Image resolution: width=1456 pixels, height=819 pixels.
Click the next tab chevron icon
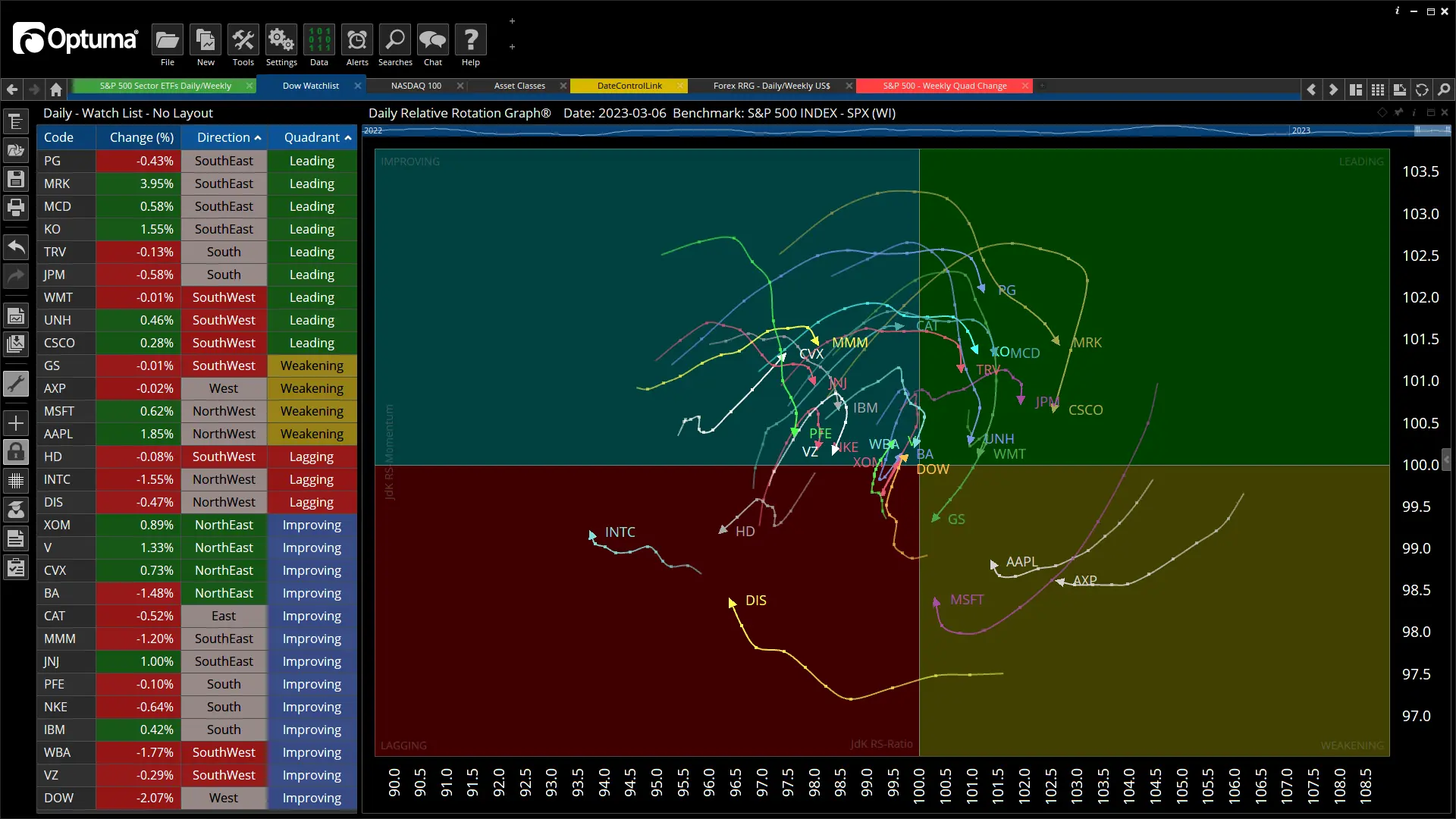[1333, 89]
